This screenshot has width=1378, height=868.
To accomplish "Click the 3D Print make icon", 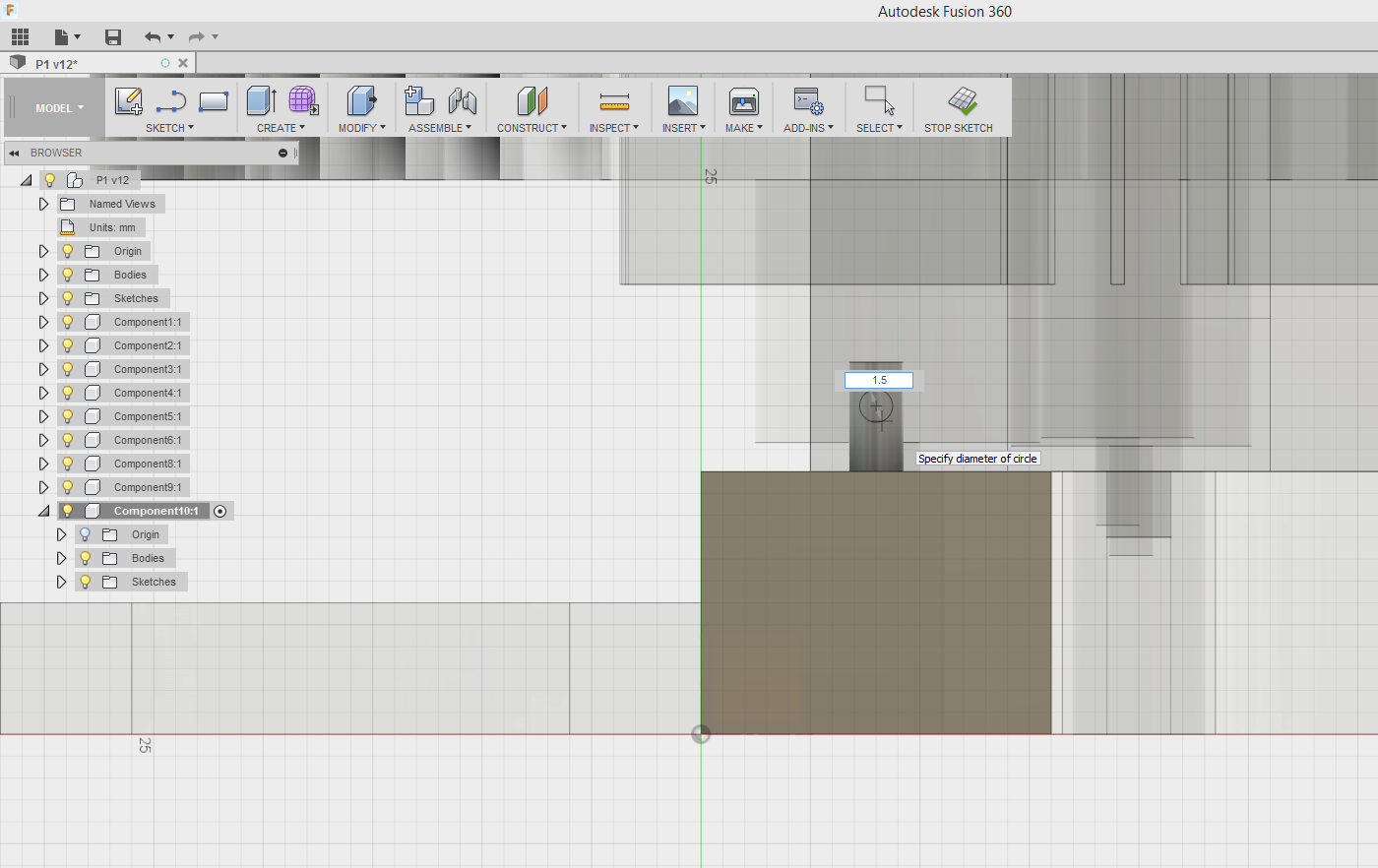I will tap(743, 100).
